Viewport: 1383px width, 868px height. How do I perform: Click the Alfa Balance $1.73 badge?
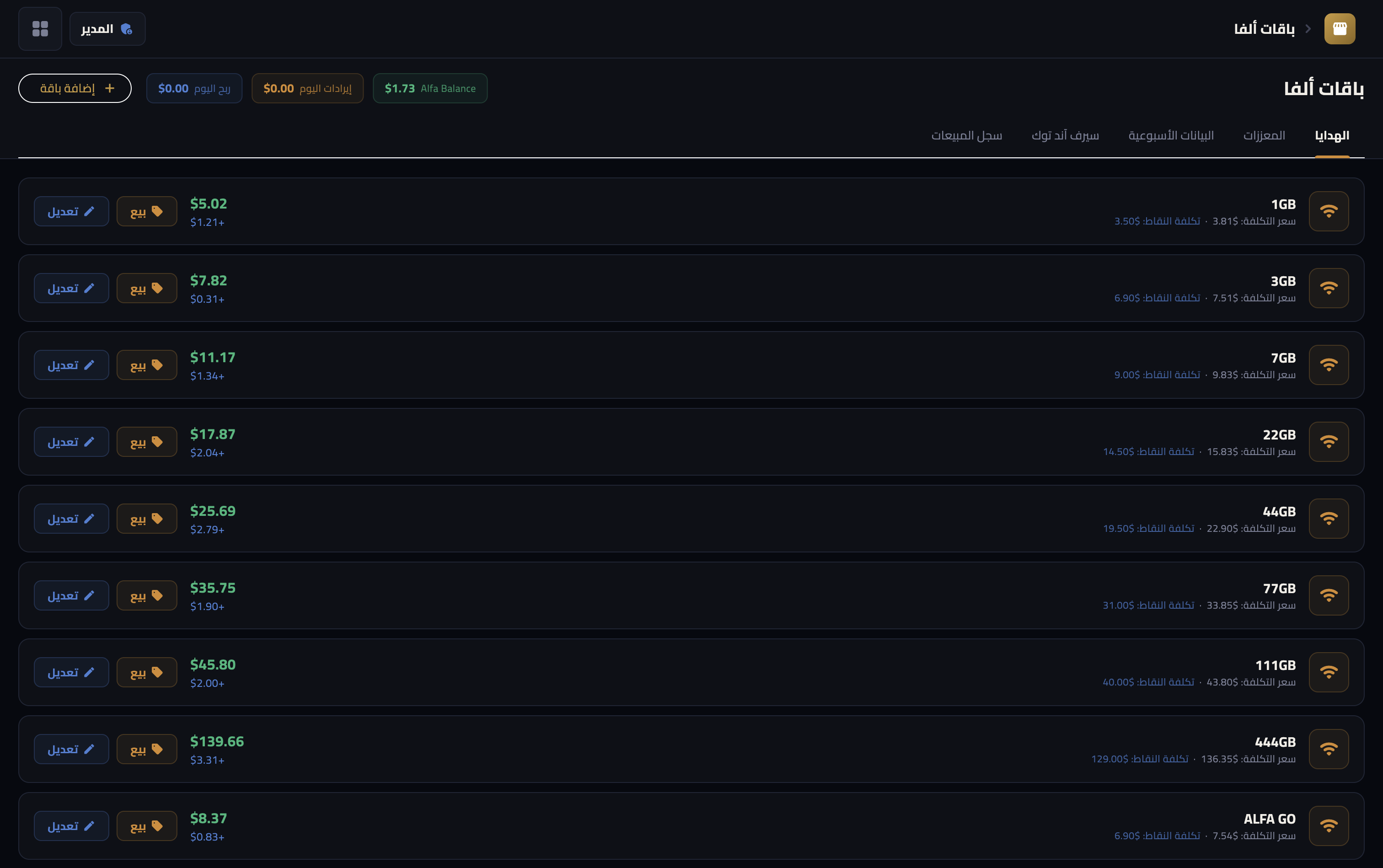click(x=430, y=88)
